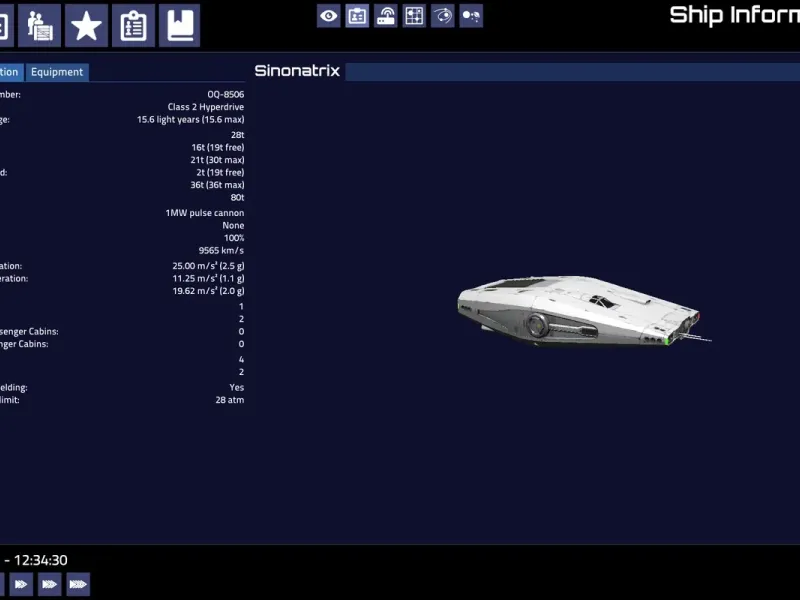Click the 2t (19t free) value
The height and width of the screenshot is (600, 800).
click(220, 172)
